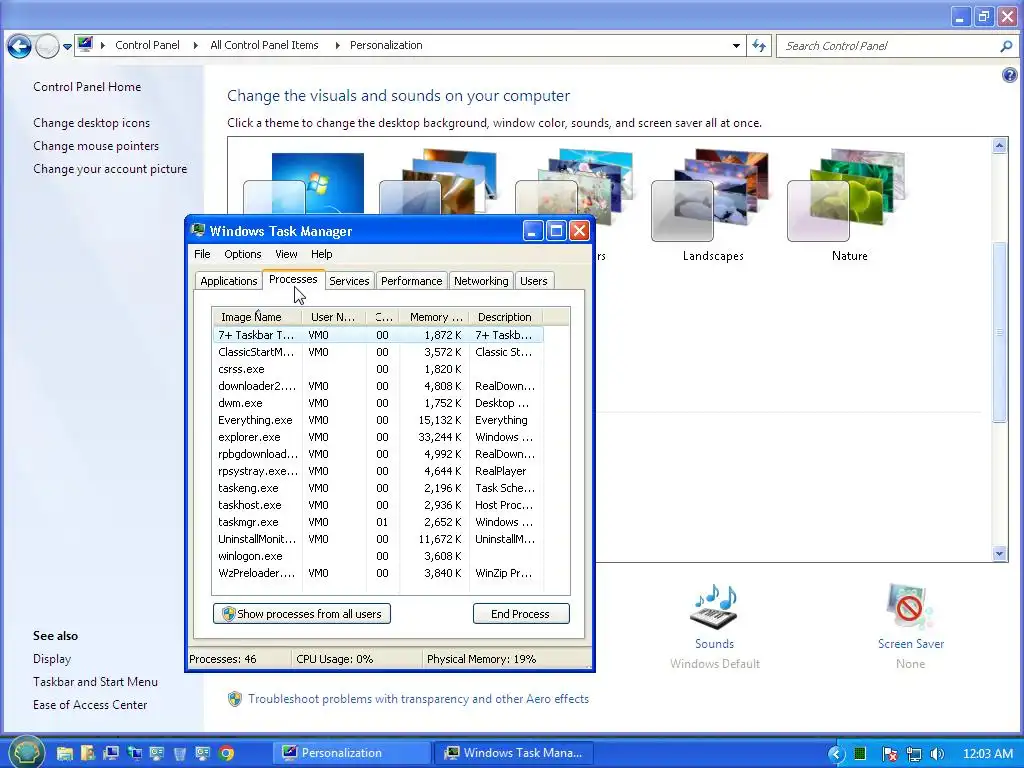Select winlogon.exe process row
Viewport: 1024px width, 768px height.
pyautogui.click(x=378, y=556)
